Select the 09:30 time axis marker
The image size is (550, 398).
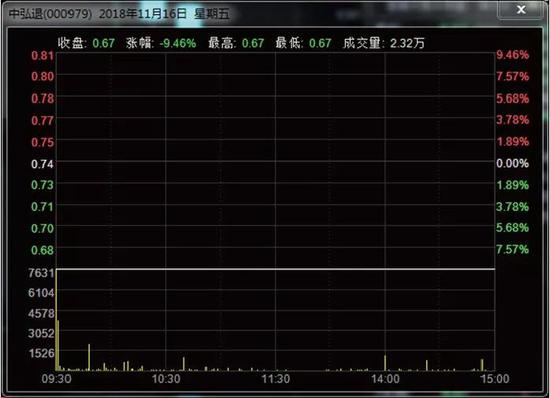click(56, 379)
